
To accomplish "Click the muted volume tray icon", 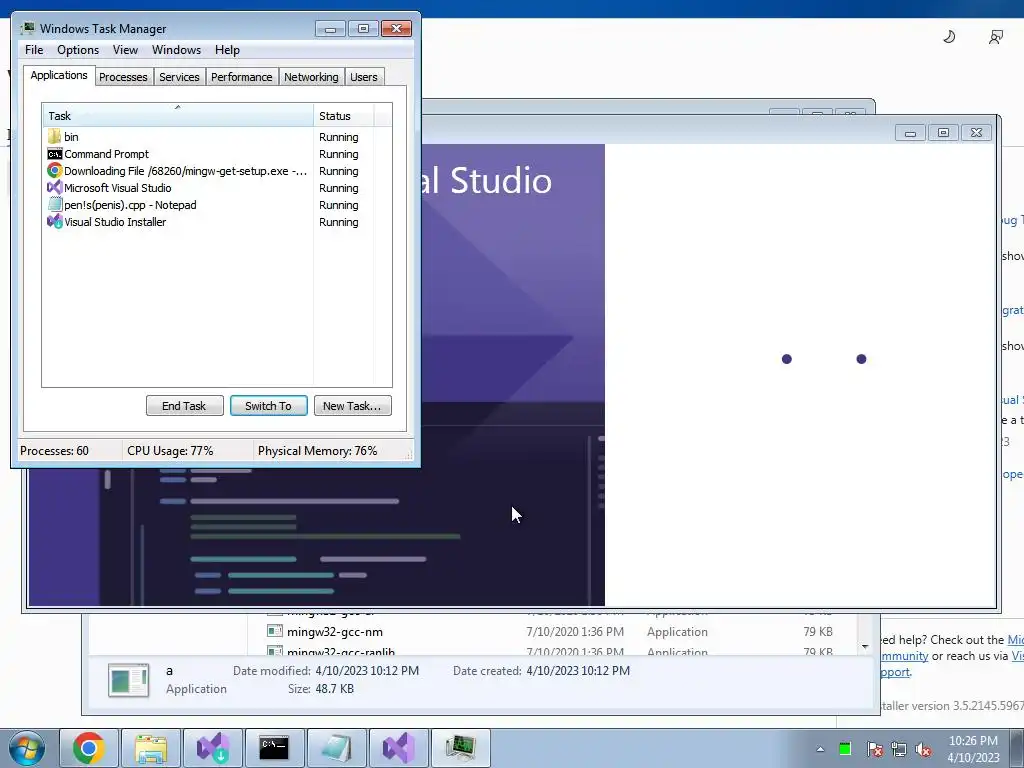I will coord(923,750).
